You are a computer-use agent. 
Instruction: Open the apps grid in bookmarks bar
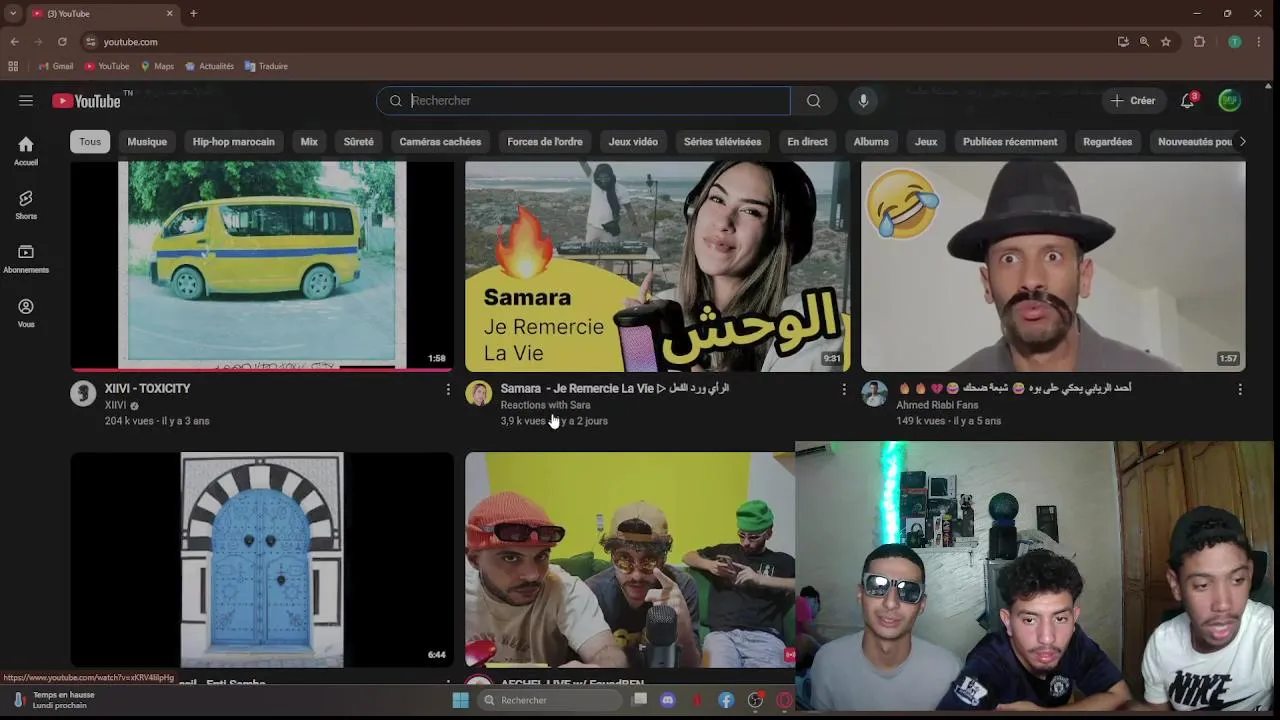[13, 66]
